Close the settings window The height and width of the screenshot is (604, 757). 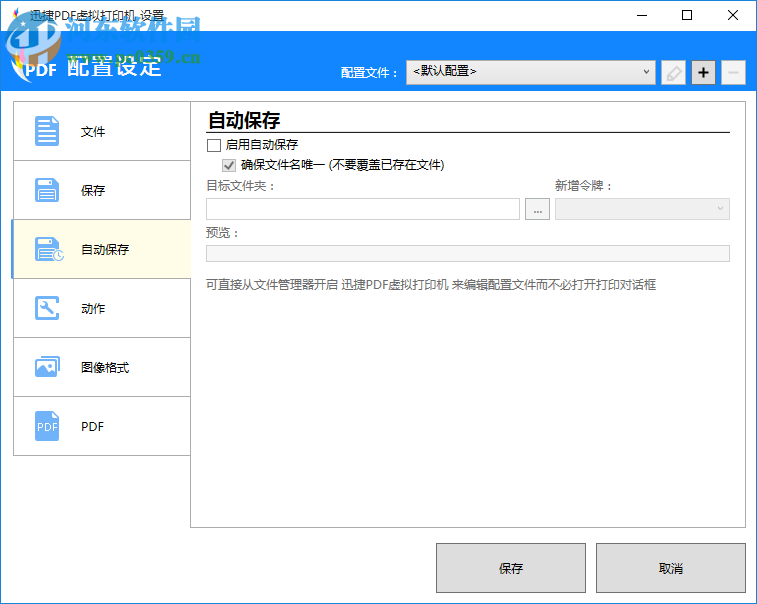click(733, 15)
